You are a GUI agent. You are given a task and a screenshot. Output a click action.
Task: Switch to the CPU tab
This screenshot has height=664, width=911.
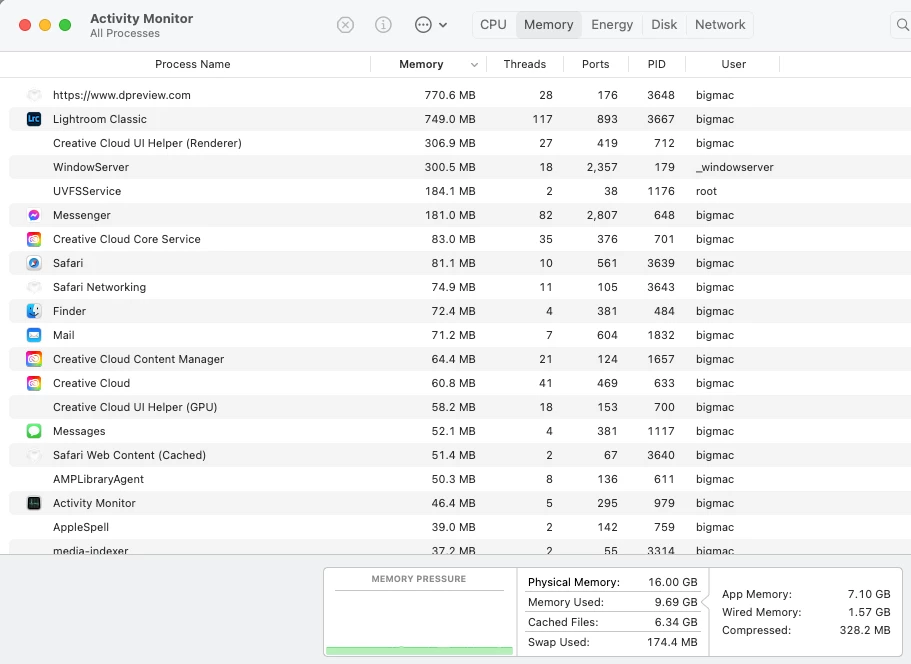point(493,24)
